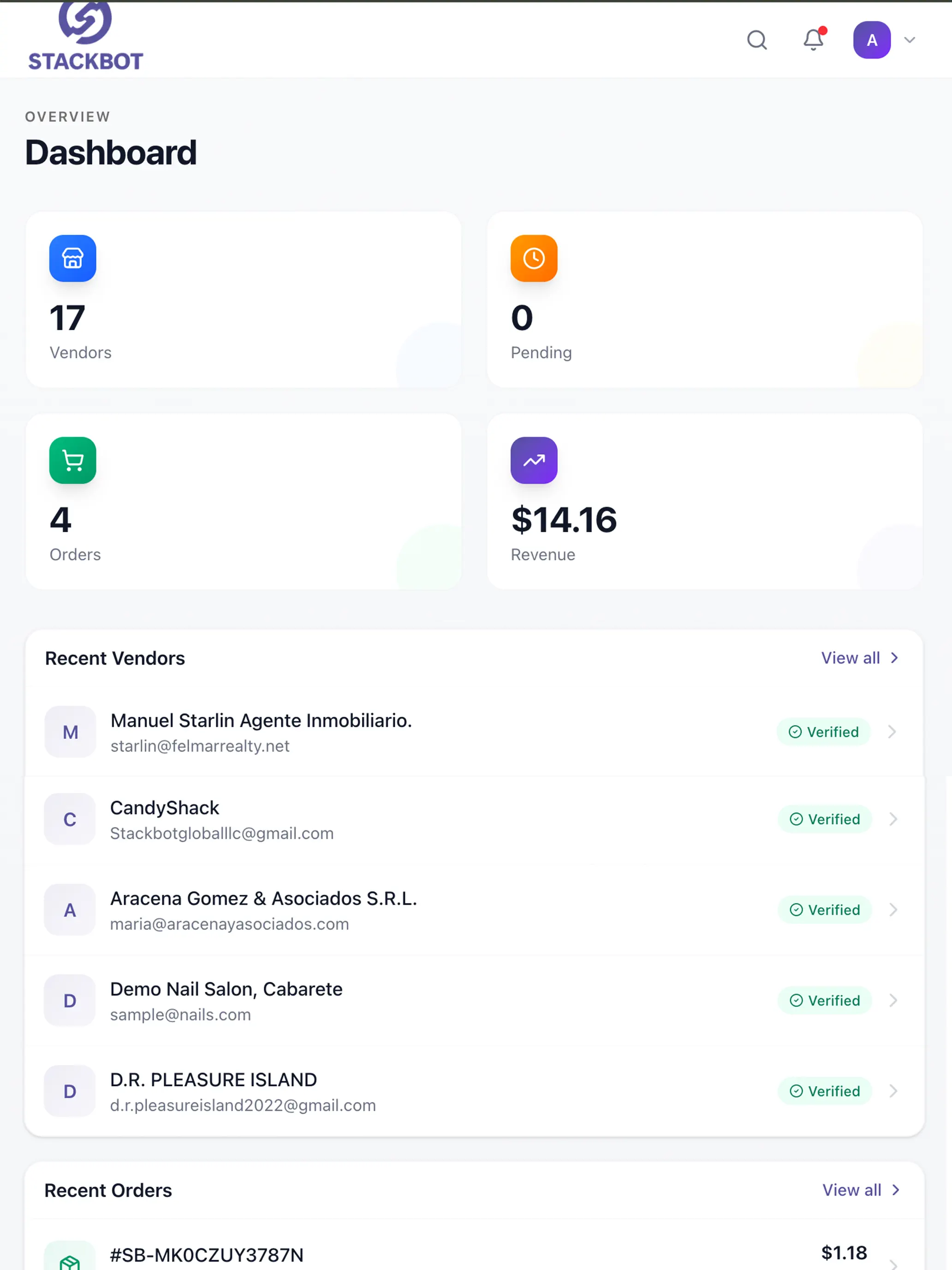Click the Verified badge for D.R. PLEASURE ISLAND
Image resolution: width=952 pixels, height=1270 pixels.
coord(825,1091)
